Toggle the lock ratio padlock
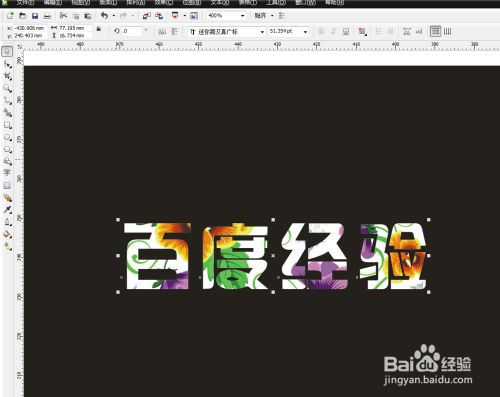 pyautogui.click(x=99, y=29)
